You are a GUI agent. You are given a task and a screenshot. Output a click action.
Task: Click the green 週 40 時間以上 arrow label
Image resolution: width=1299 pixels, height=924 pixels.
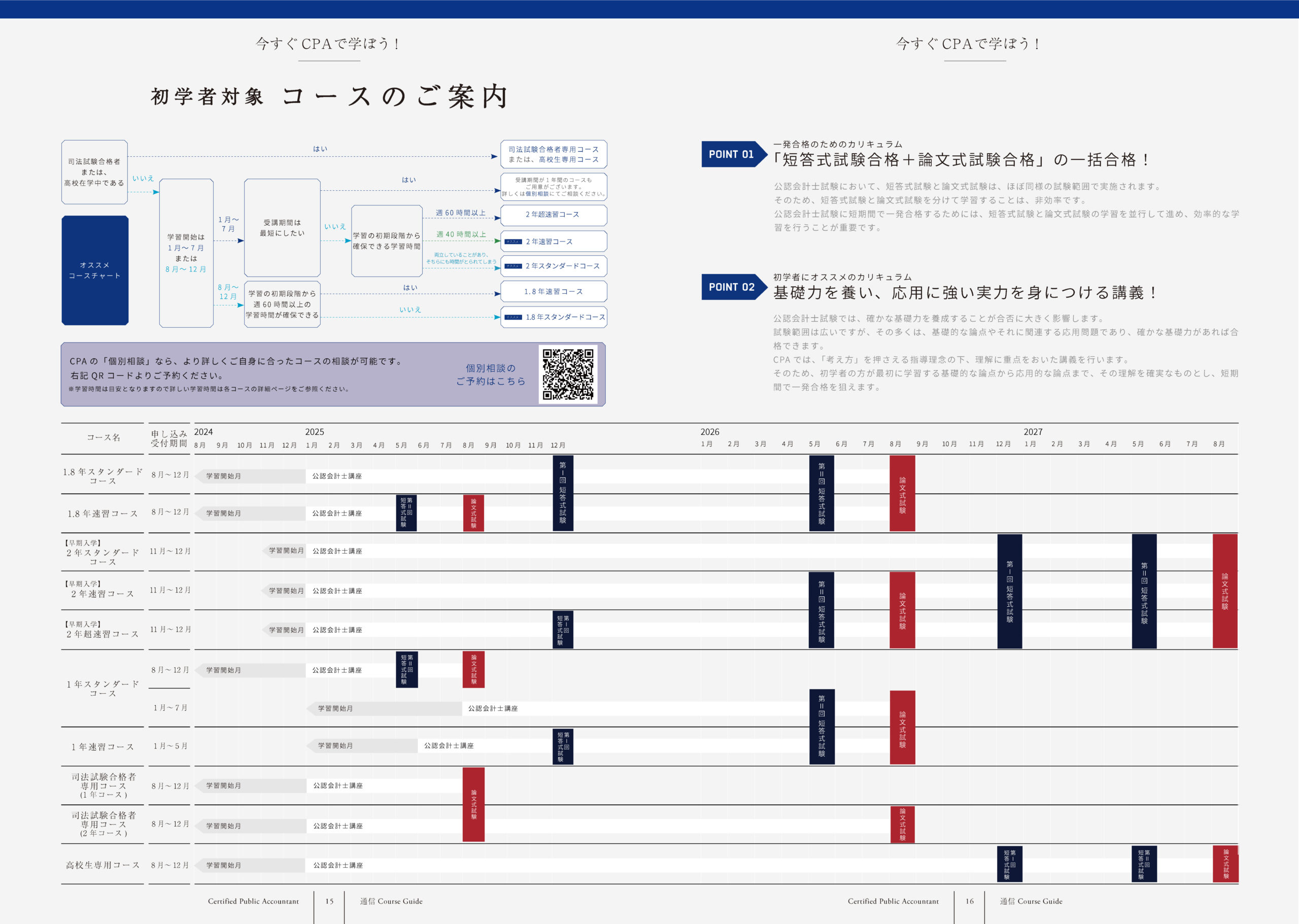click(x=461, y=234)
